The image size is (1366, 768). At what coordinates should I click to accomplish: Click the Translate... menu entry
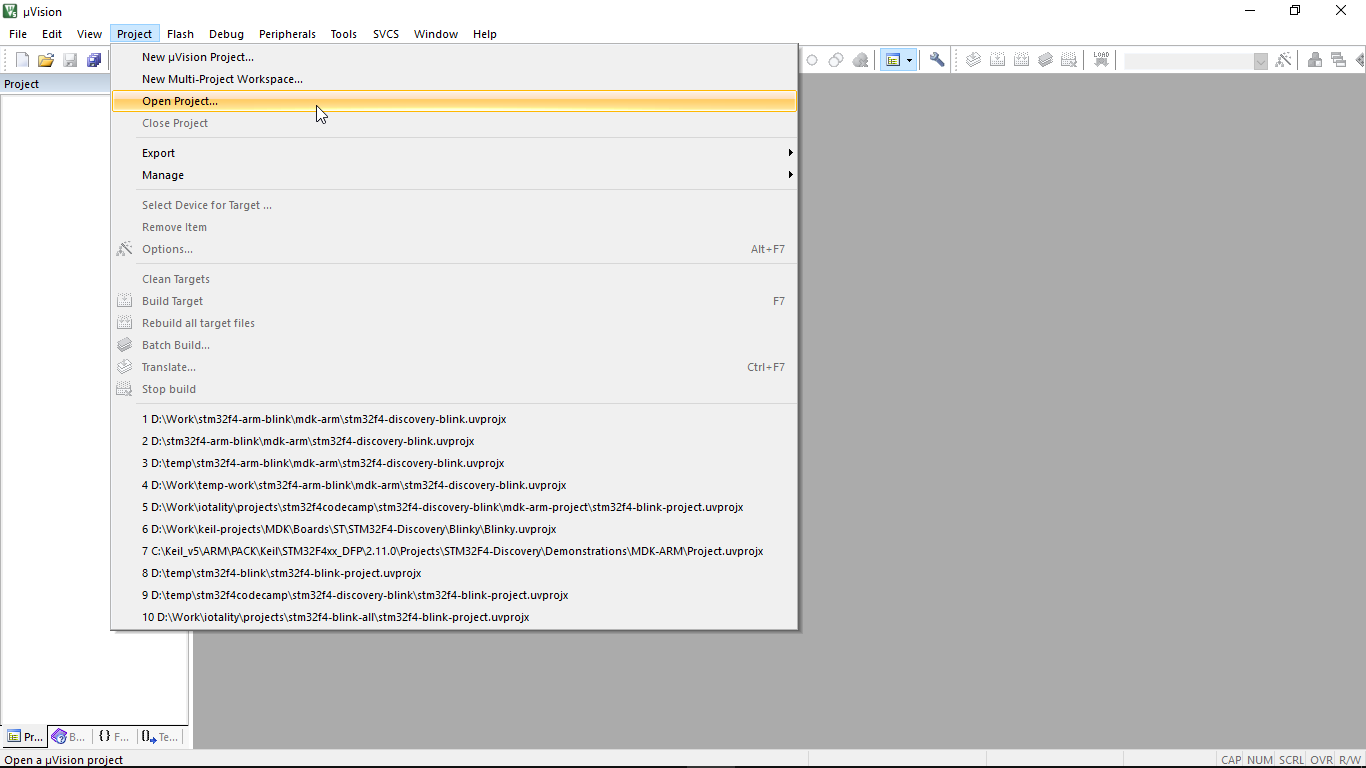point(454,367)
